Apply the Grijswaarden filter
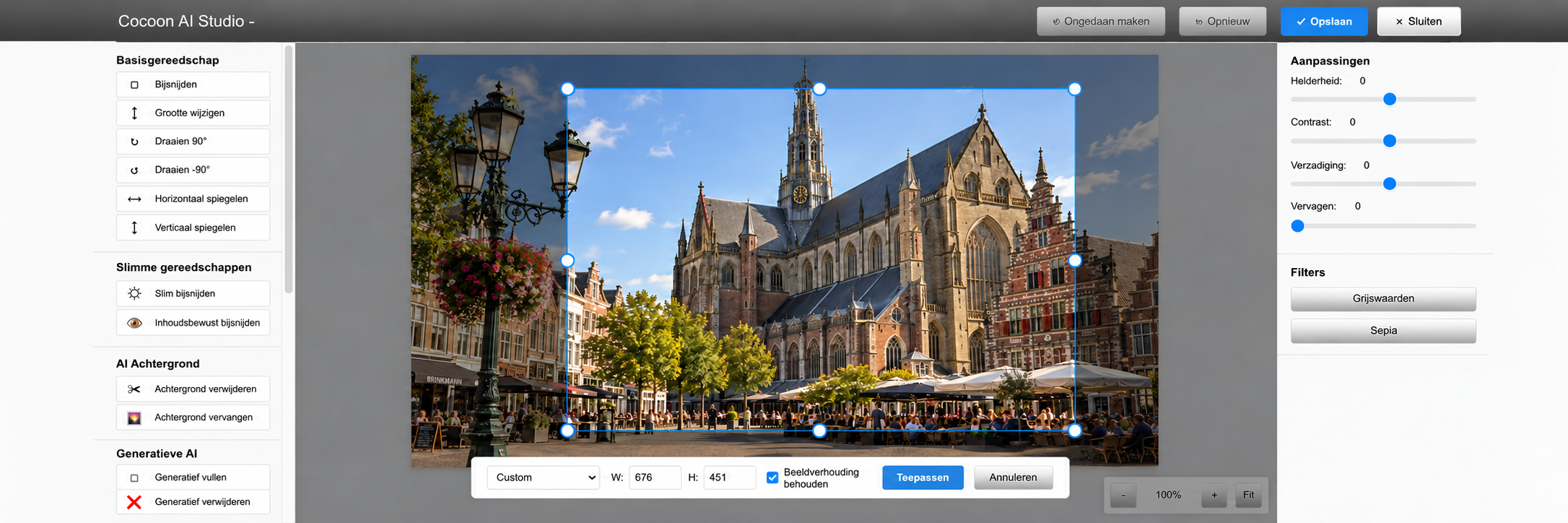 click(x=1383, y=299)
